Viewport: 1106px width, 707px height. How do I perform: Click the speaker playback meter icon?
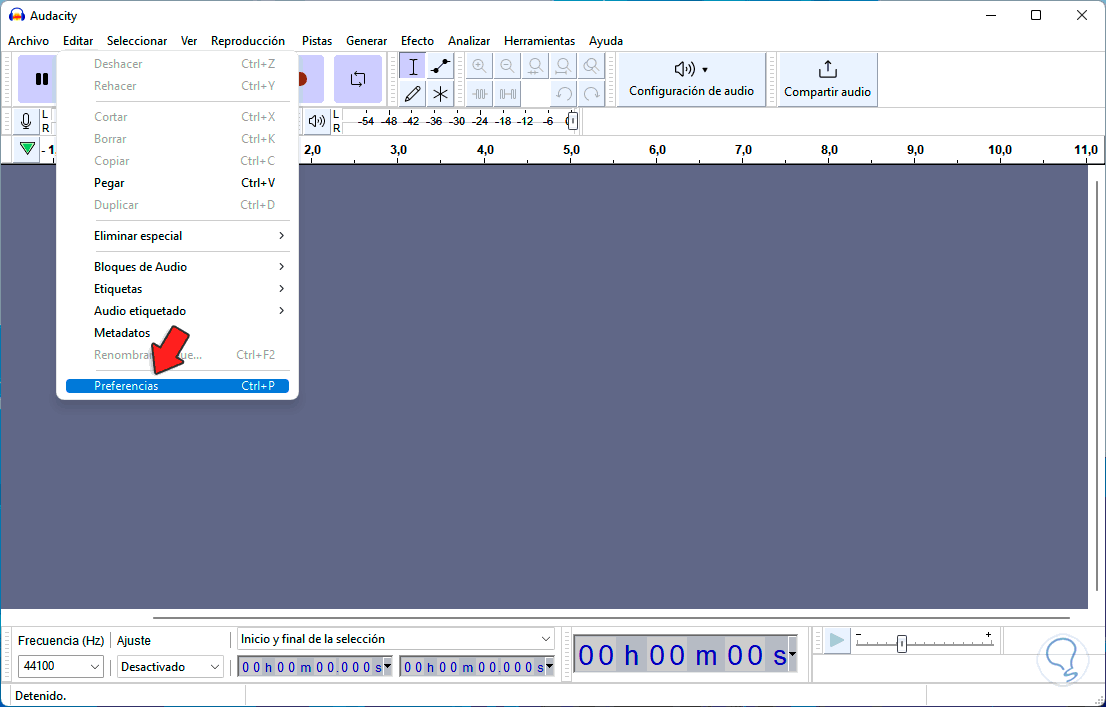(317, 121)
